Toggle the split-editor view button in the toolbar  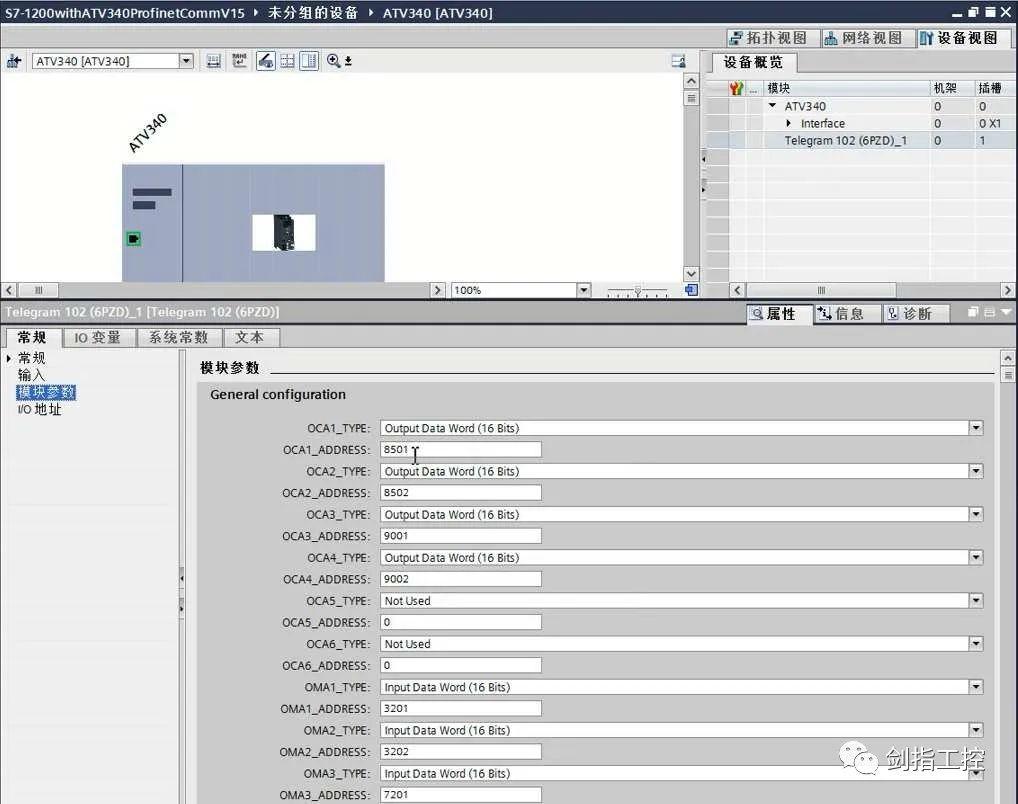287,61
